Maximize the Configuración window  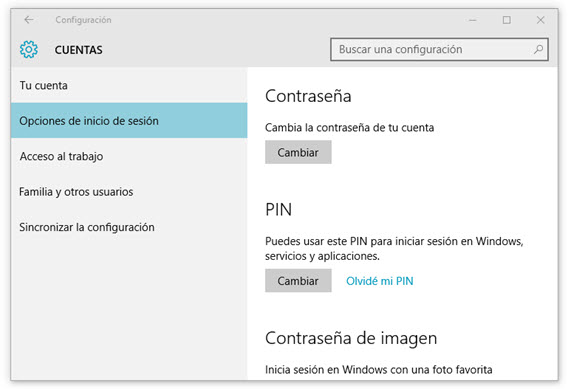(506, 20)
